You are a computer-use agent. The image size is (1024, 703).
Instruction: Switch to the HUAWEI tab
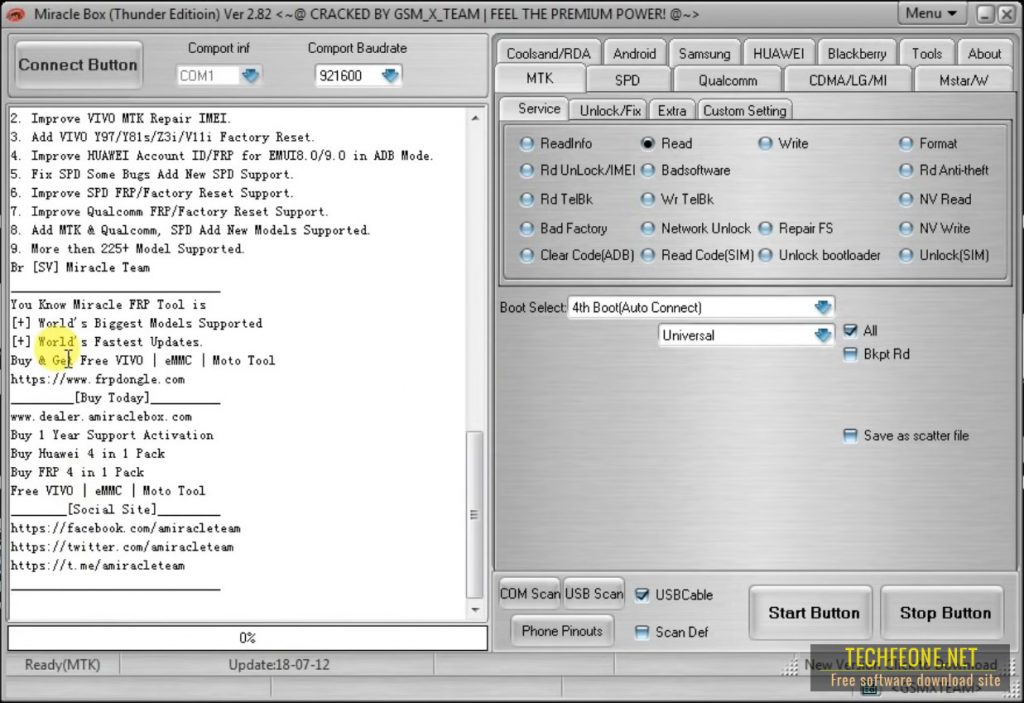click(x=778, y=54)
